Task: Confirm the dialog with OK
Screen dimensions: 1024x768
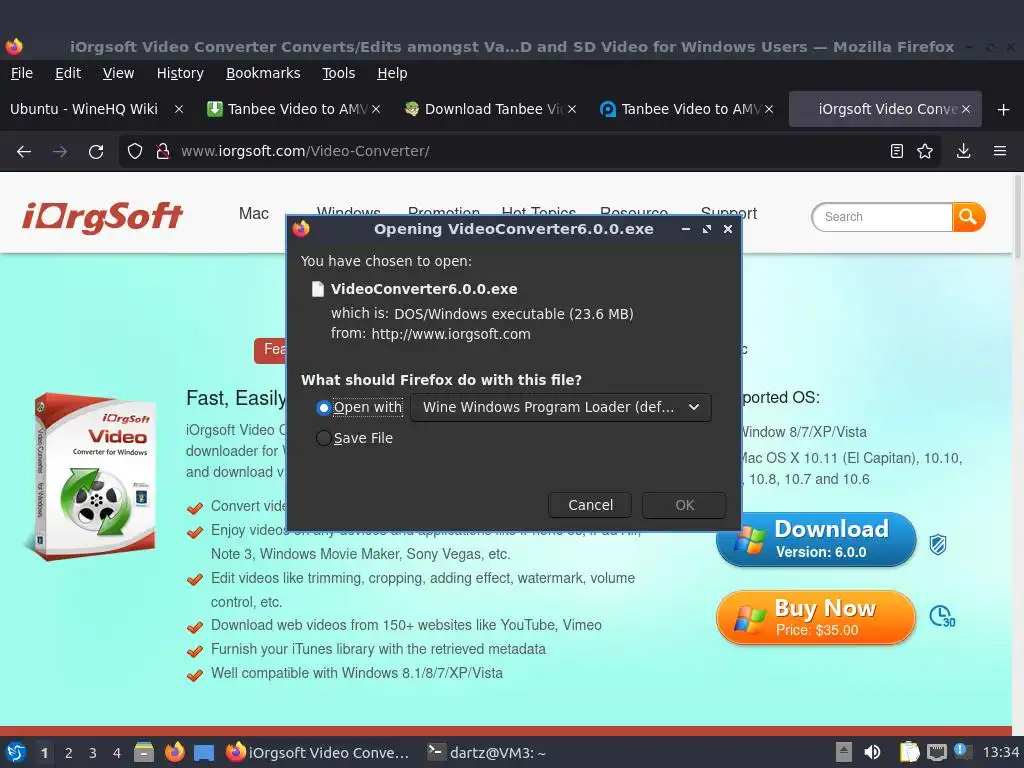Action: coord(684,505)
